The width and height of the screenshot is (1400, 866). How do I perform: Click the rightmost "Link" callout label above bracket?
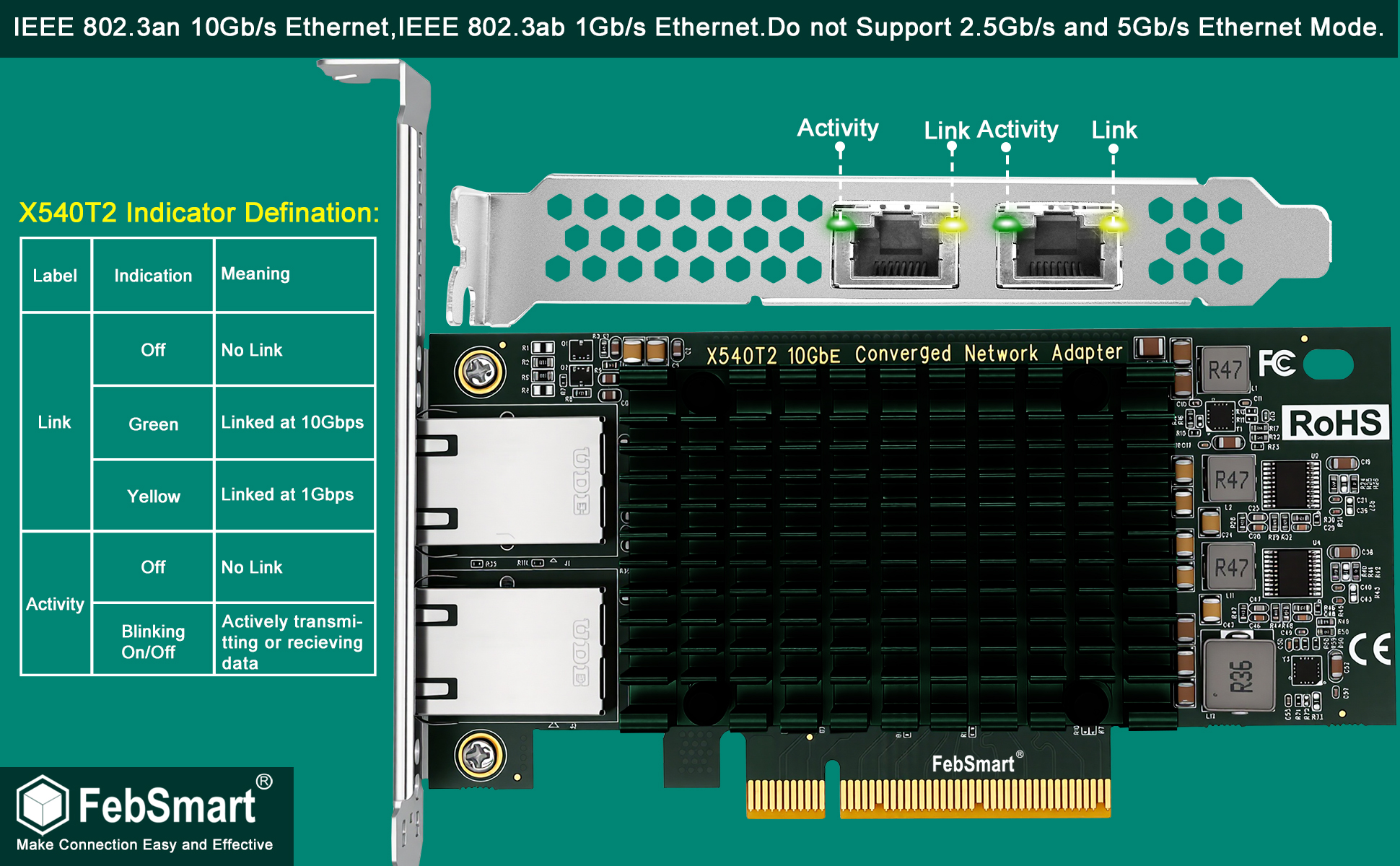pos(1114,130)
